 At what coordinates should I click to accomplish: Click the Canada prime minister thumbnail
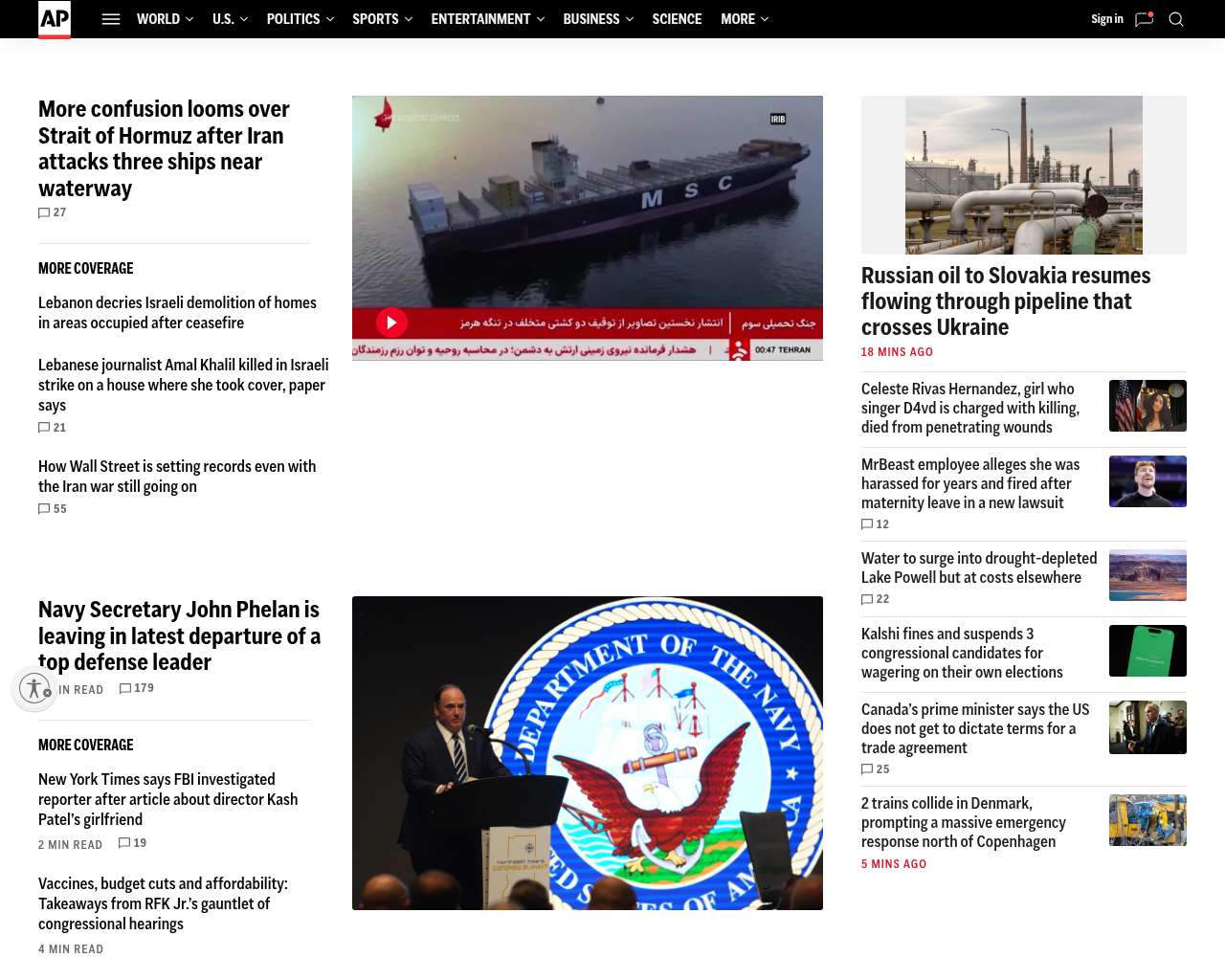1147,726
